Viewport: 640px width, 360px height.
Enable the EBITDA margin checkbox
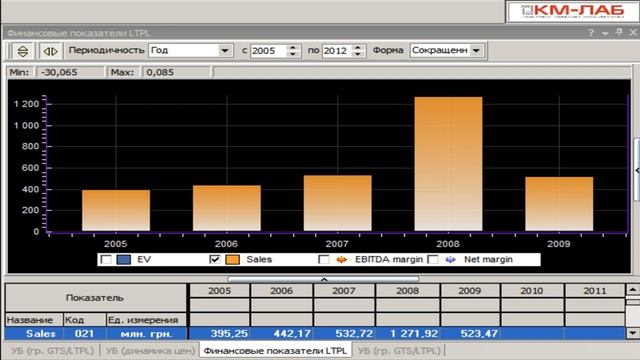[x=324, y=259]
